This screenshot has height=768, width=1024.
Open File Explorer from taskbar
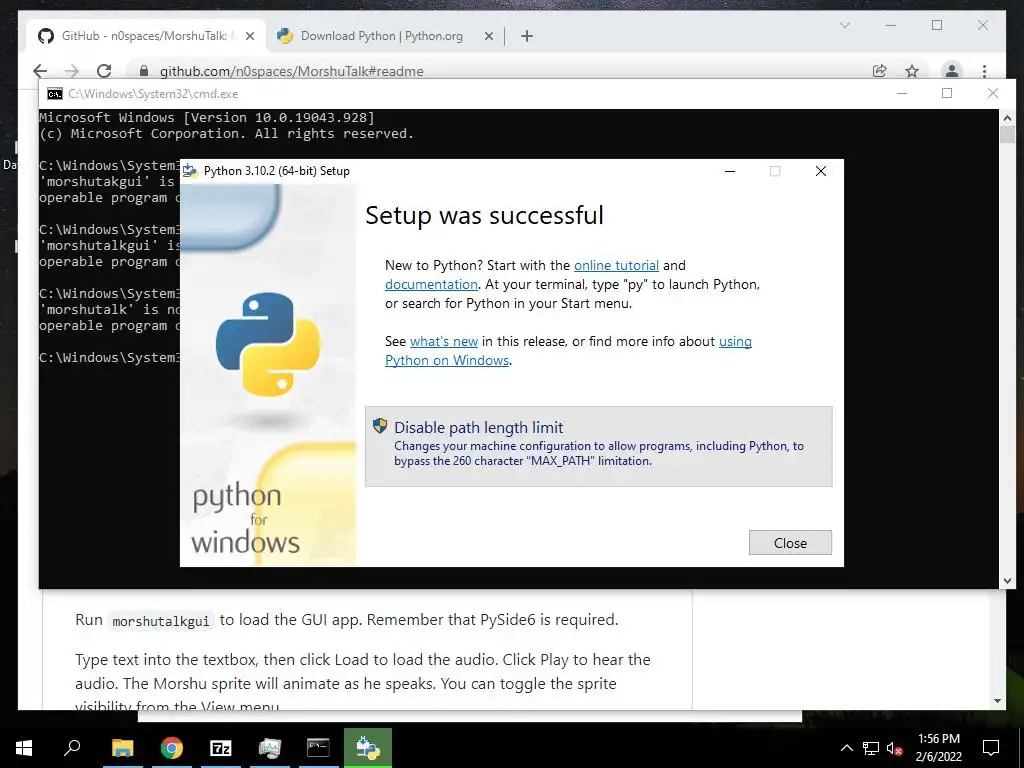pos(122,748)
